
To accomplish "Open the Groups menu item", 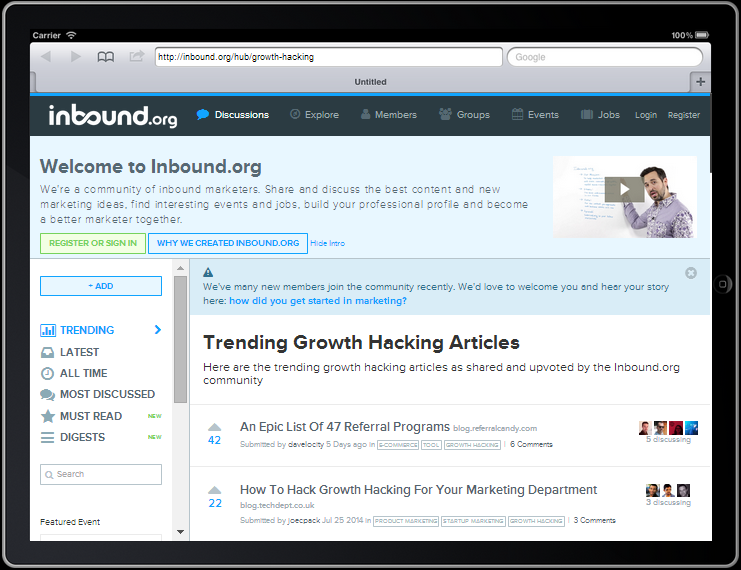I will [x=464, y=115].
